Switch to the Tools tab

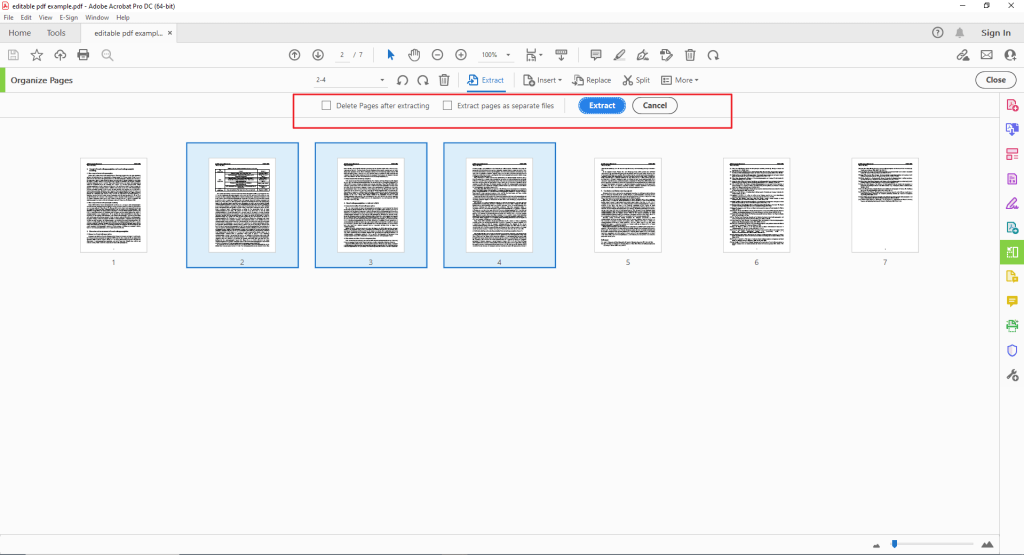(56, 33)
